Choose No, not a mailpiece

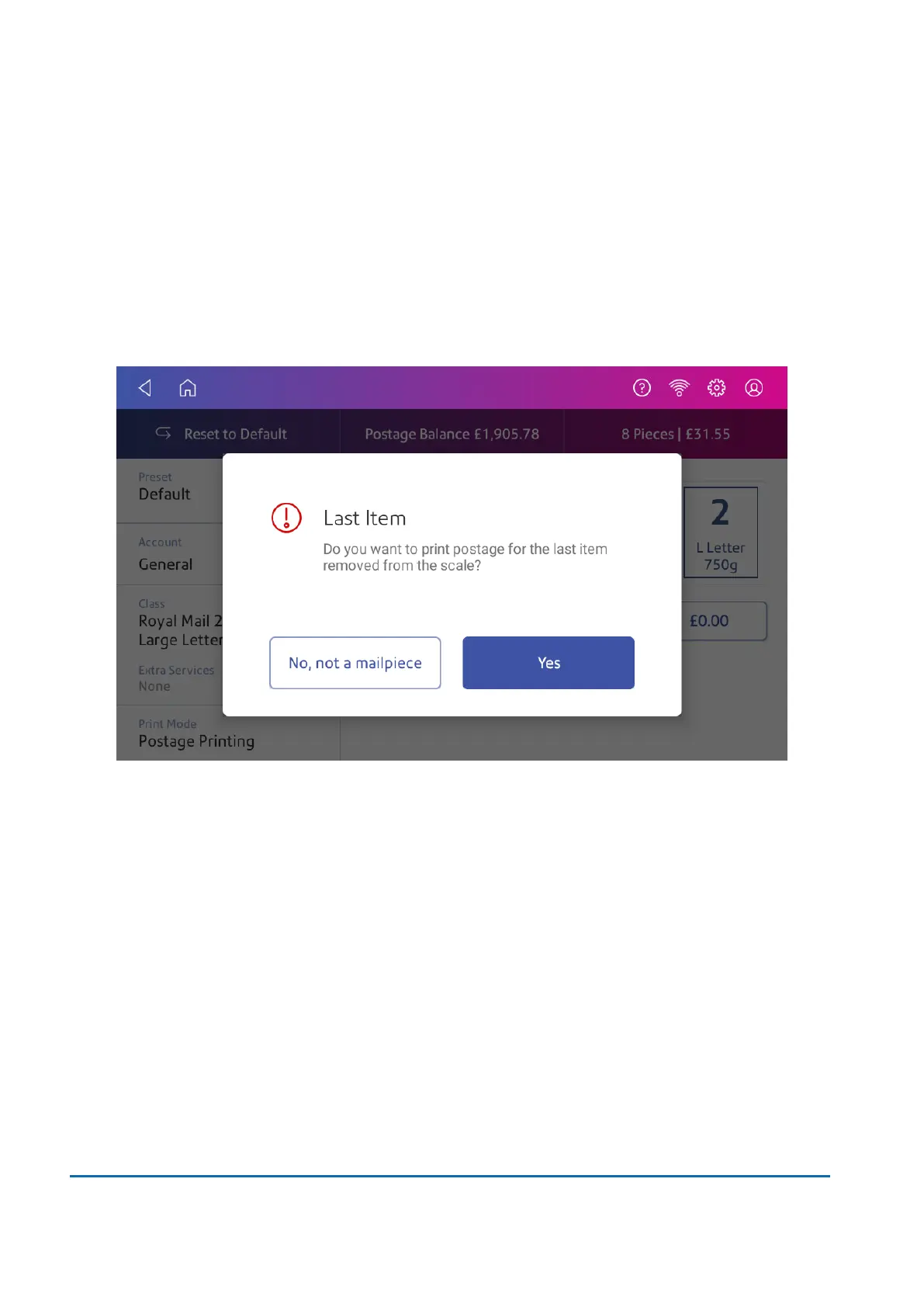pyautogui.click(x=355, y=663)
